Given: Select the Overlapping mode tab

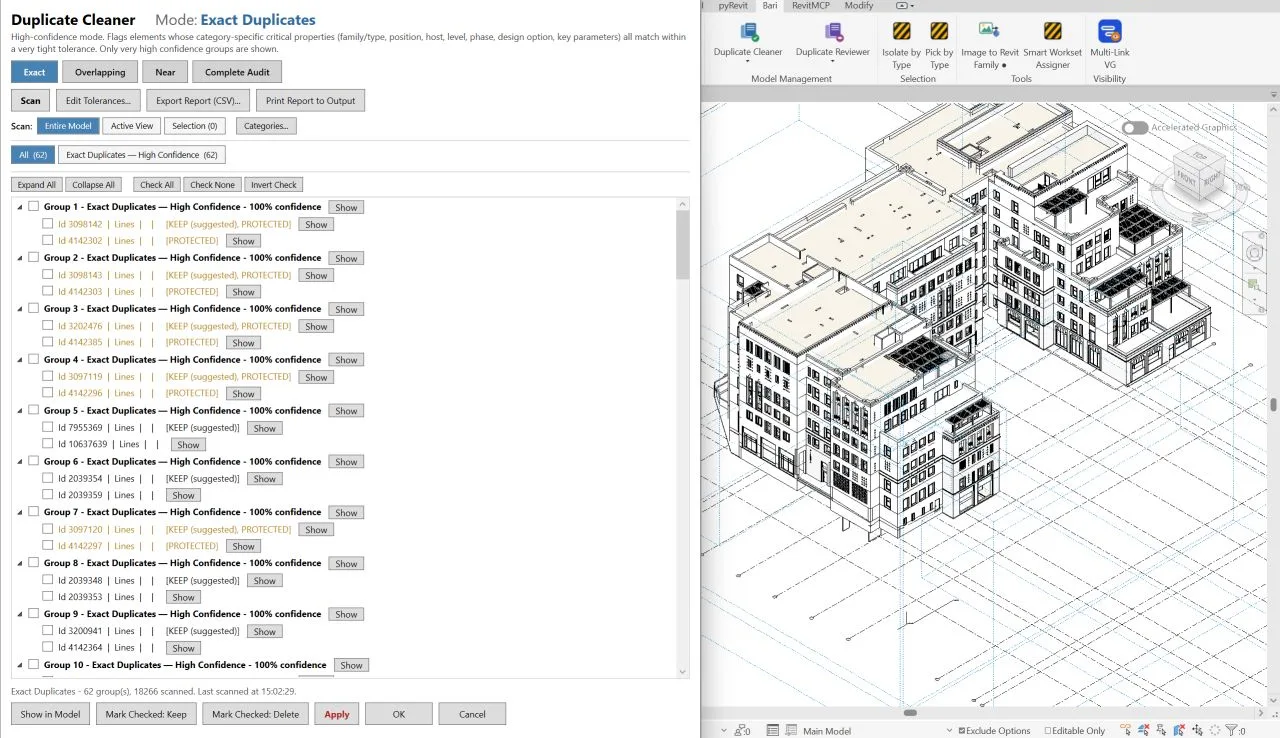Looking at the screenshot, I should tap(100, 72).
